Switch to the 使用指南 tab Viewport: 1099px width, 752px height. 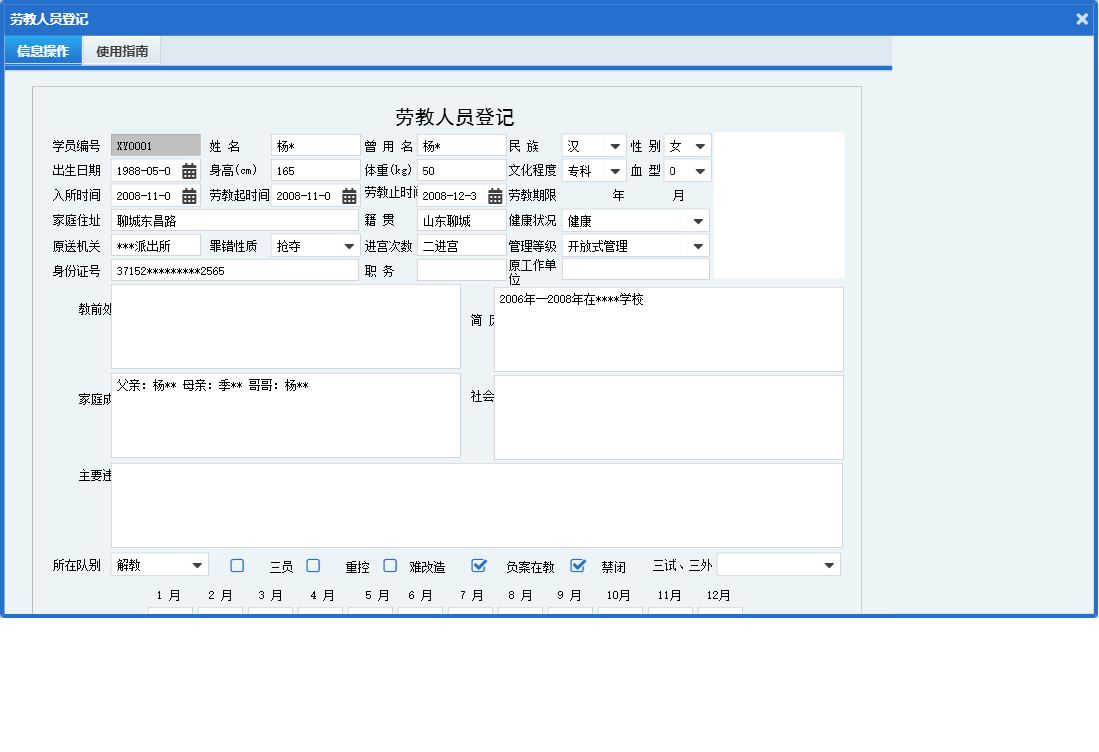click(x=122, y=51)
